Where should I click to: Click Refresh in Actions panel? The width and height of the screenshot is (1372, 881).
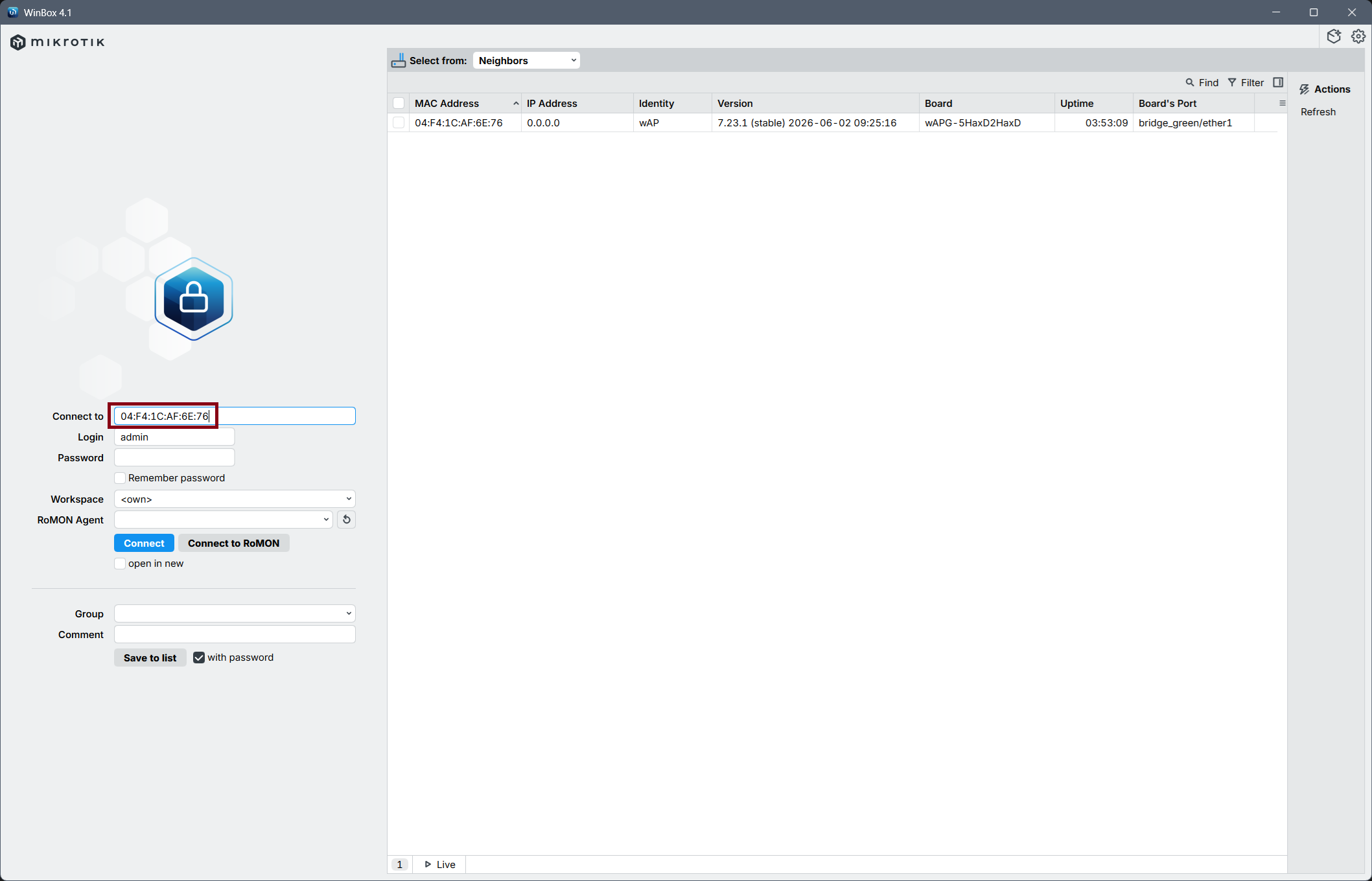1318,111
